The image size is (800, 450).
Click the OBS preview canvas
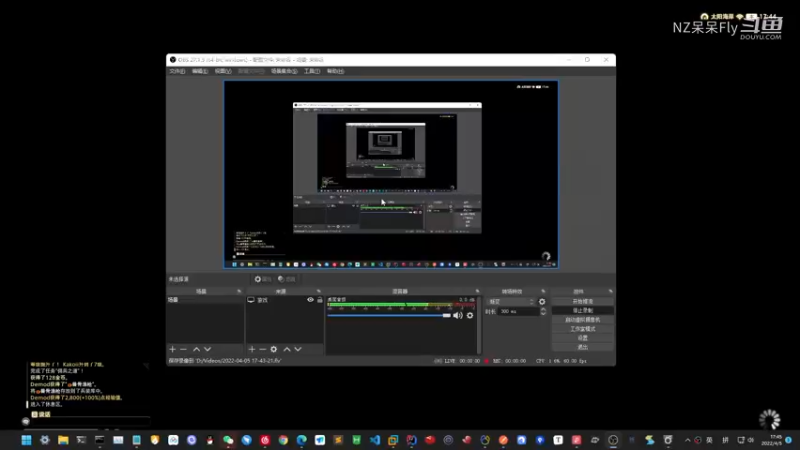391,174
